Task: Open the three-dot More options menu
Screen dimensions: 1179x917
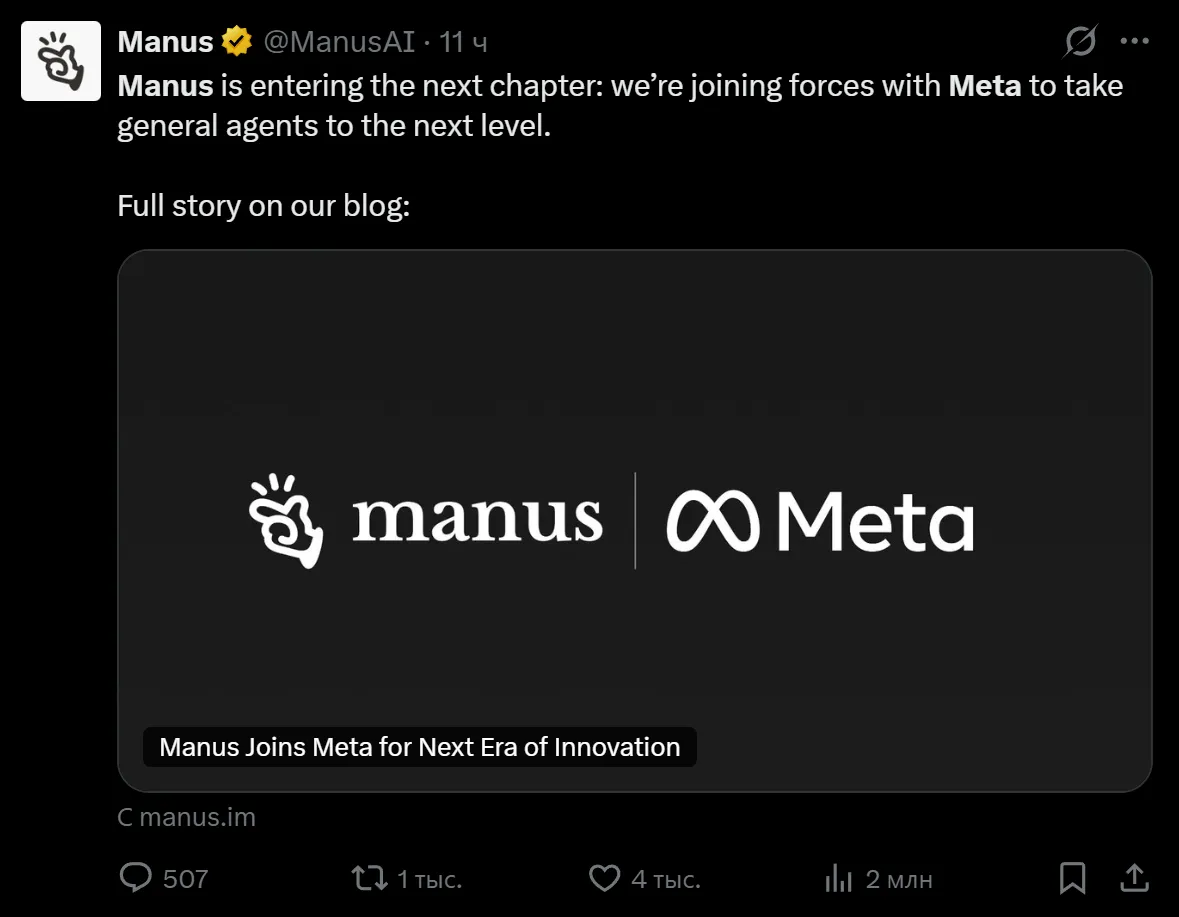Action: click(x=1135, y=41)
